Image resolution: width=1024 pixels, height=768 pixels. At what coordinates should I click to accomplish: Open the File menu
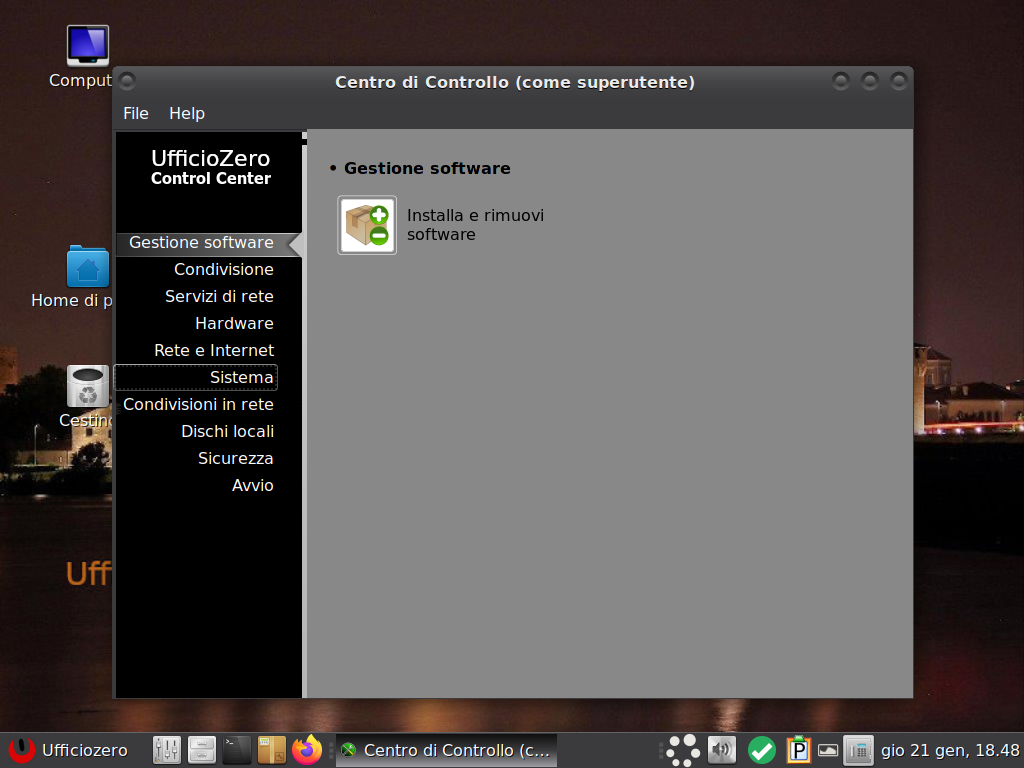click(136, 114)
